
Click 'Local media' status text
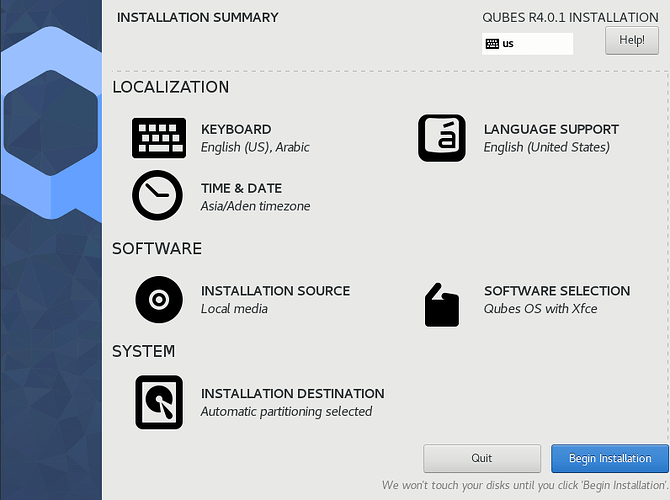(x=234, y=309)
